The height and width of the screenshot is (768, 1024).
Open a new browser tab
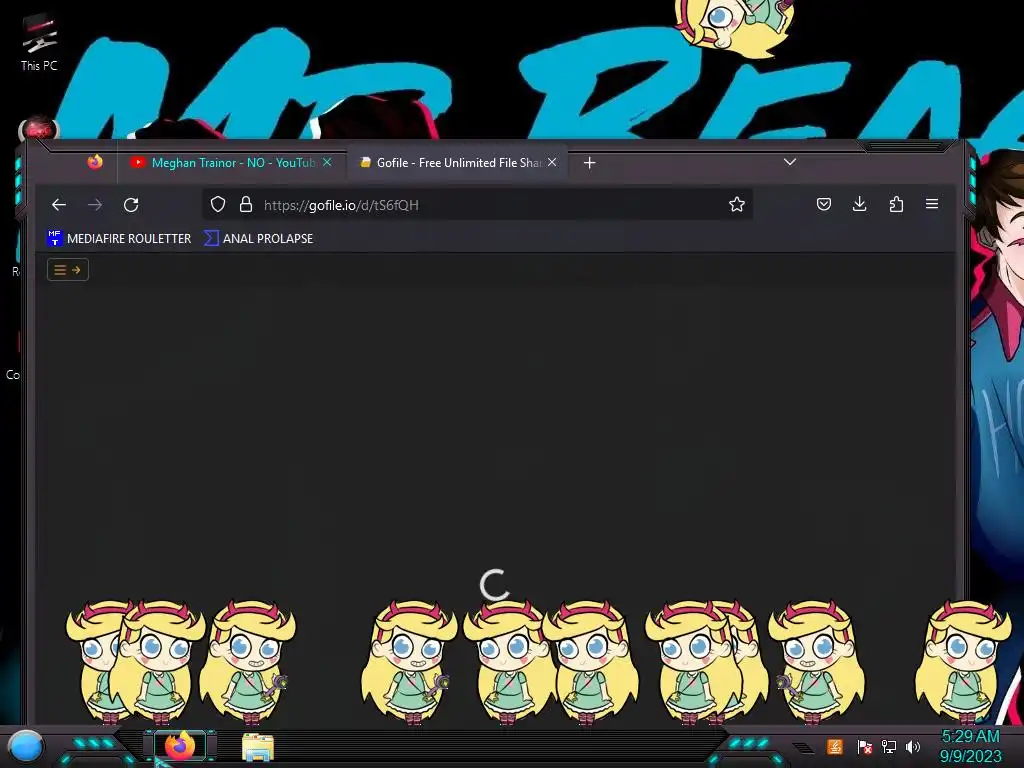tap(589, 163)
